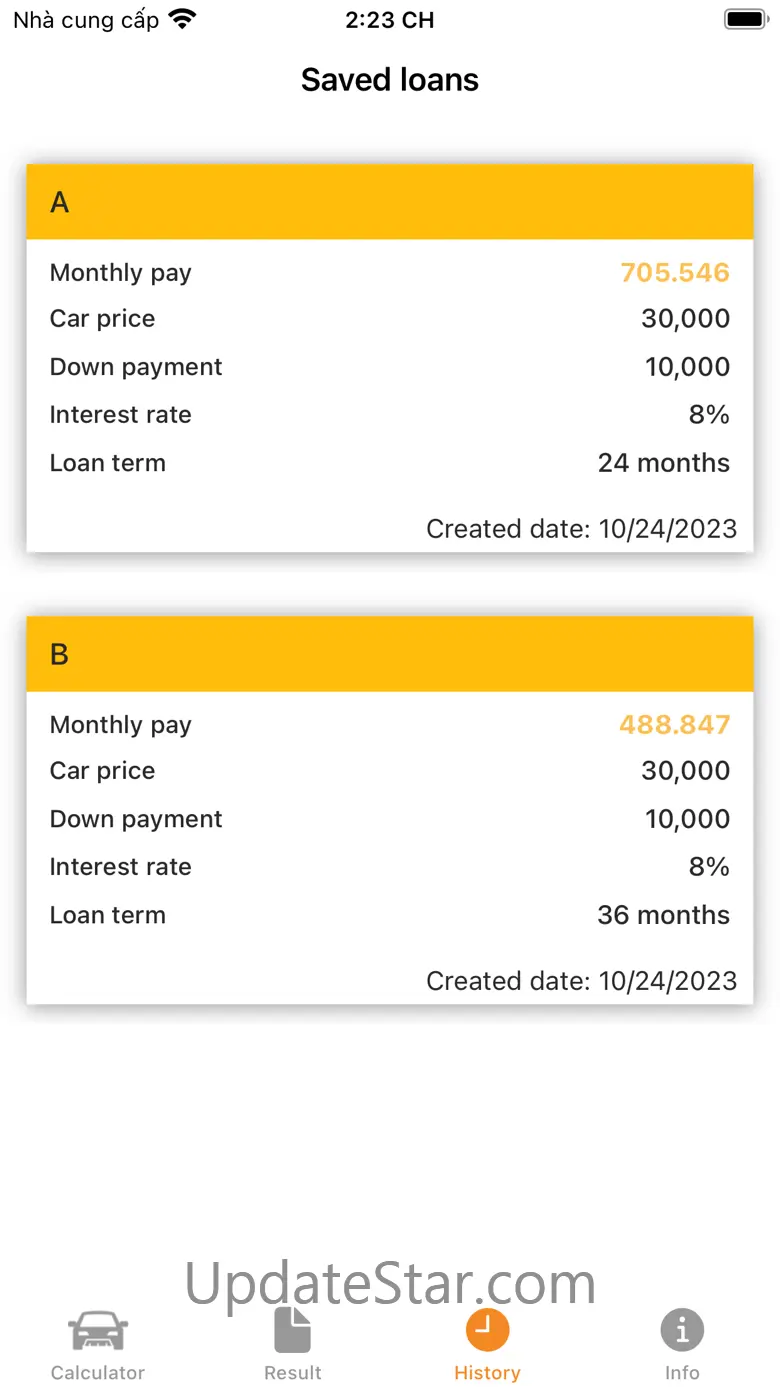Viewport: 780px width, 1387px height.
Task: Tap the History clock icon
Action: tap(487, 1330)
